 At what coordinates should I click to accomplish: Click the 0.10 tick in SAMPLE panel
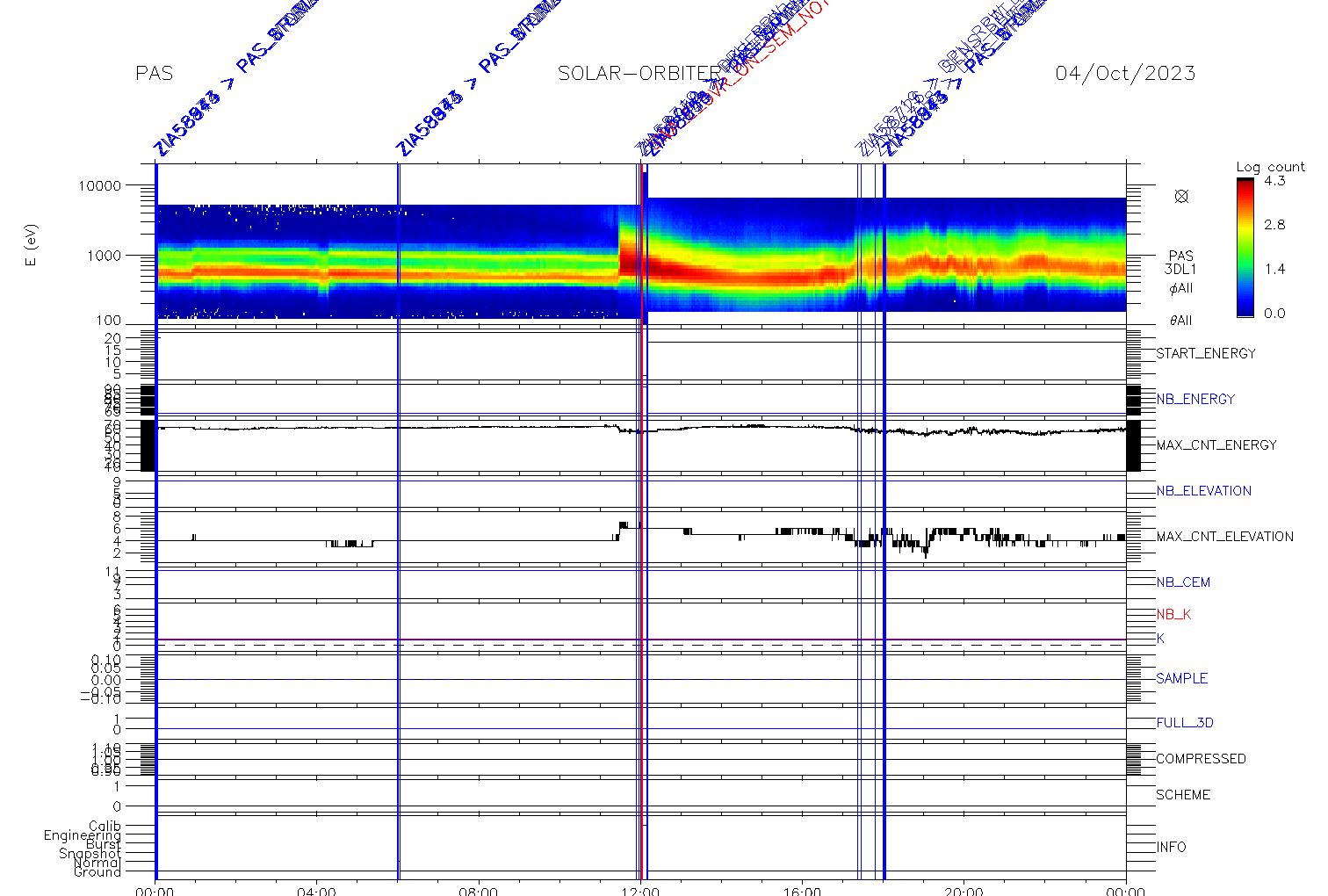[x=105, y=660]
